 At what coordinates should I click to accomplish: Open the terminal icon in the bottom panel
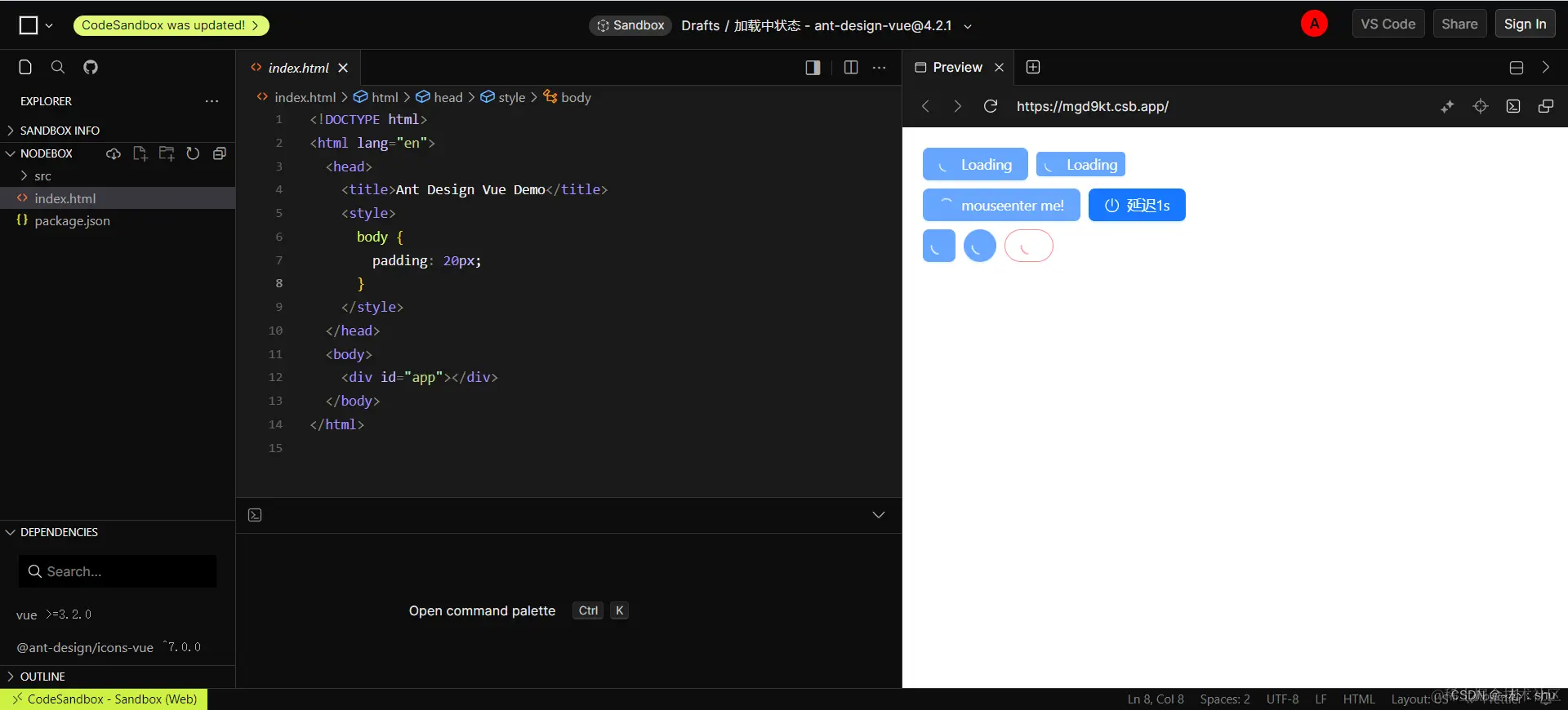255,515
